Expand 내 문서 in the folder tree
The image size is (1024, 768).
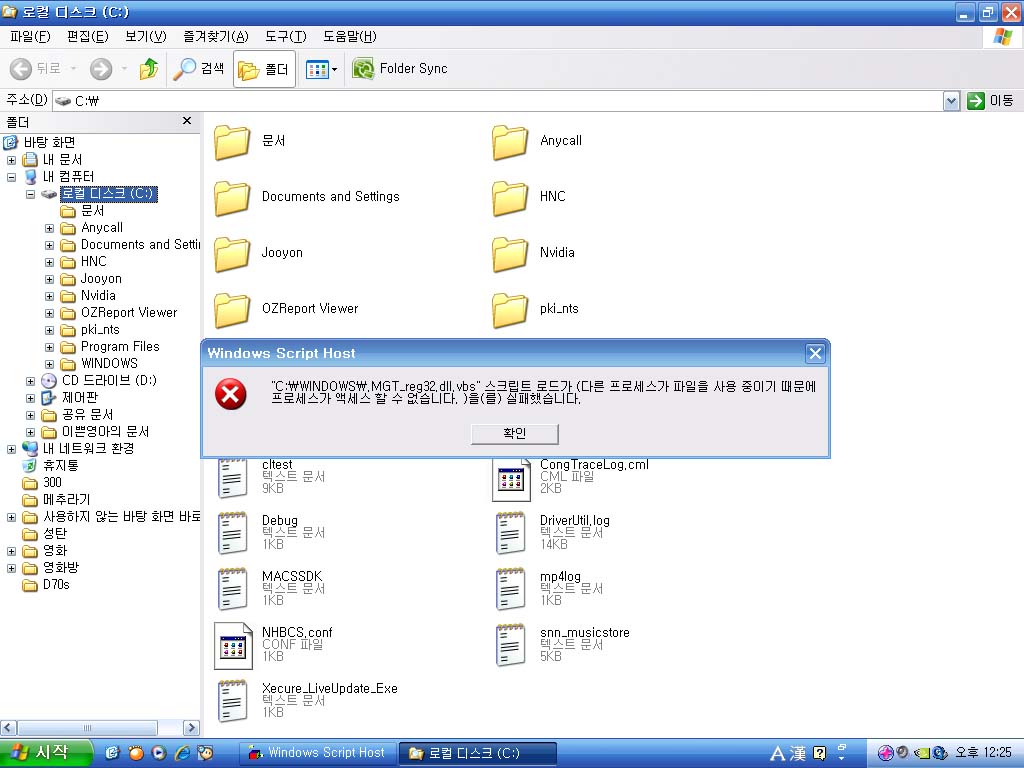[x=11, y=160]
